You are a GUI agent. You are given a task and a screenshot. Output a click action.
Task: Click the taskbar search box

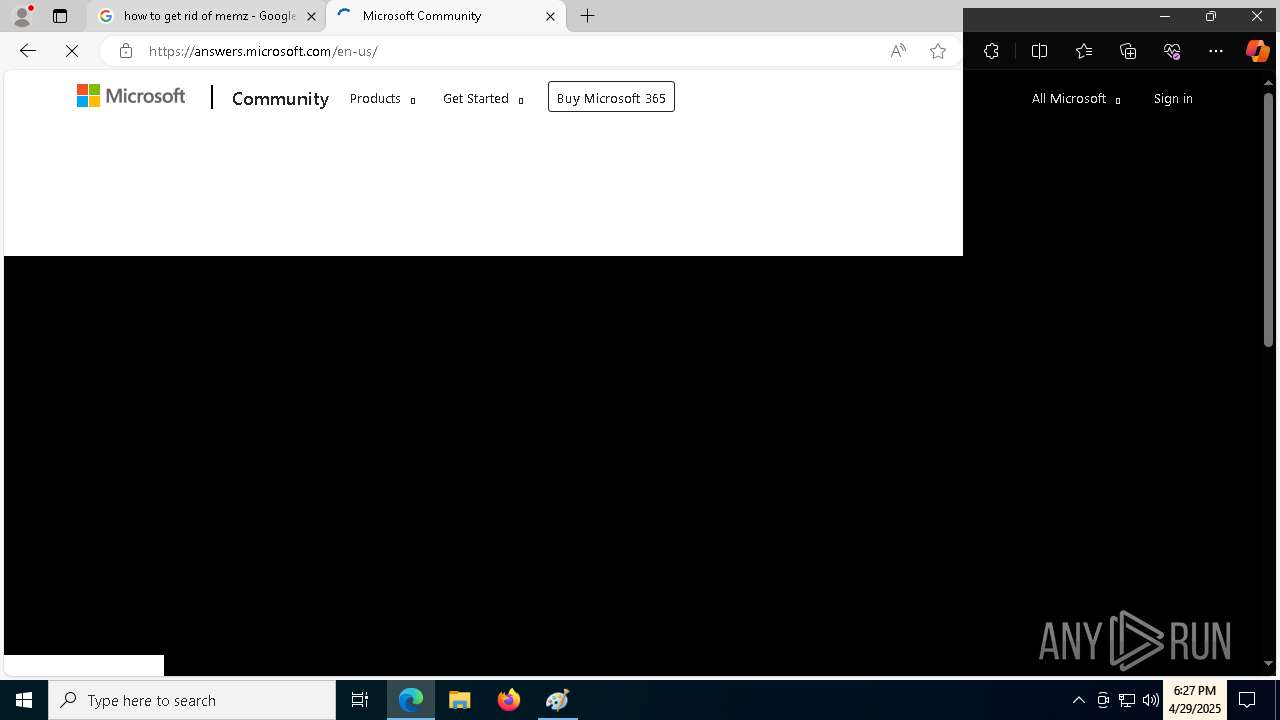click(x=192, y=700)
